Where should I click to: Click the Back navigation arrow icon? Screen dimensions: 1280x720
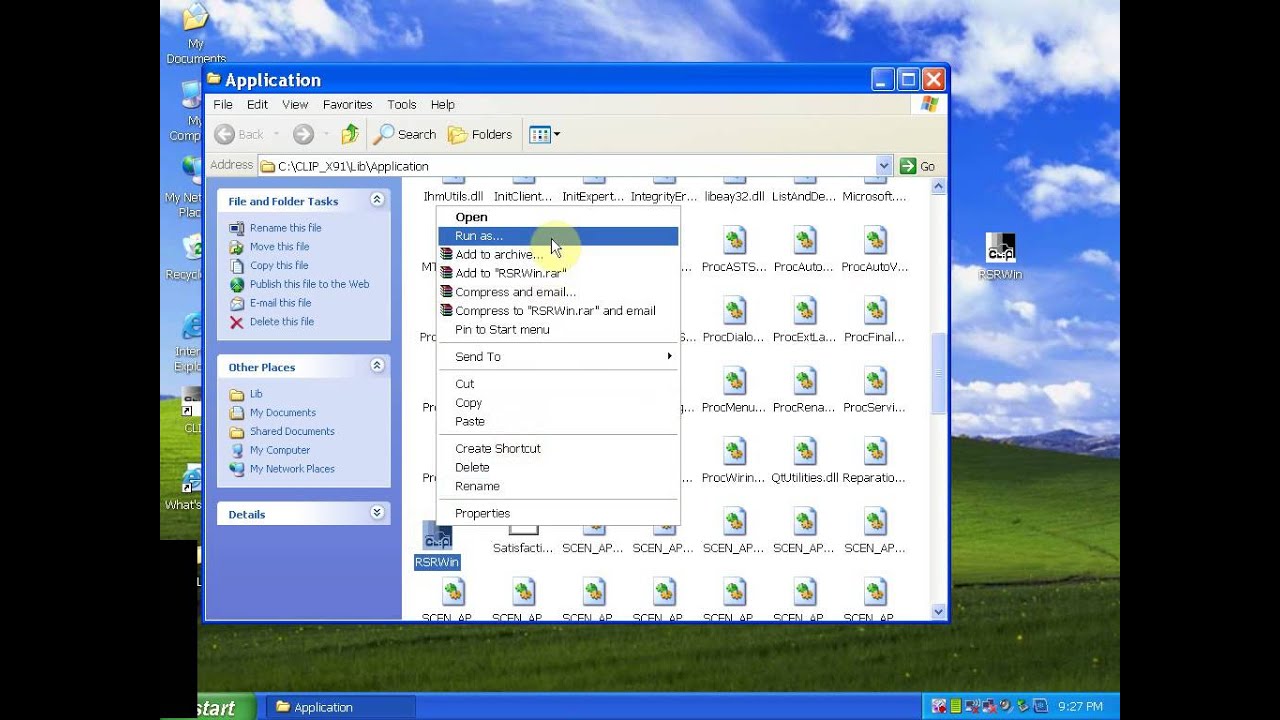pyautogui.click(x=225, y=134)
